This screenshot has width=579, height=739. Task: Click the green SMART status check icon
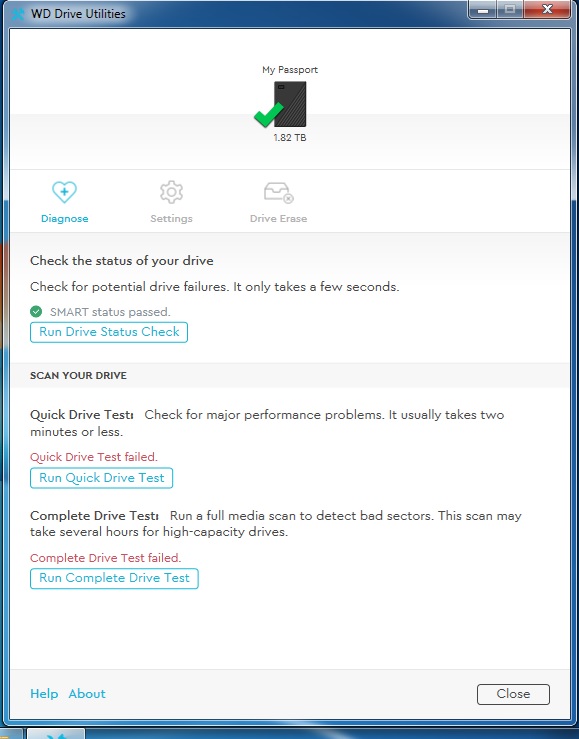pos(36,312)
